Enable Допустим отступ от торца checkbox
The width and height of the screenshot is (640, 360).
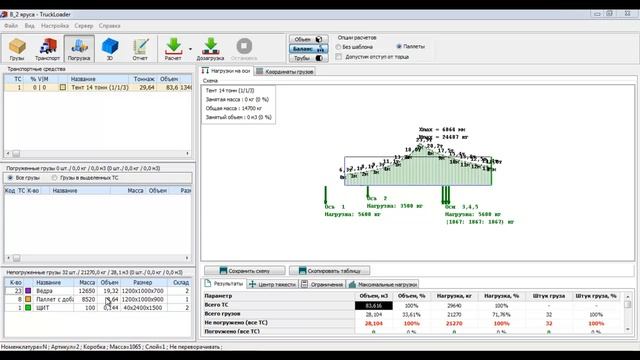(x=338, y=57)
